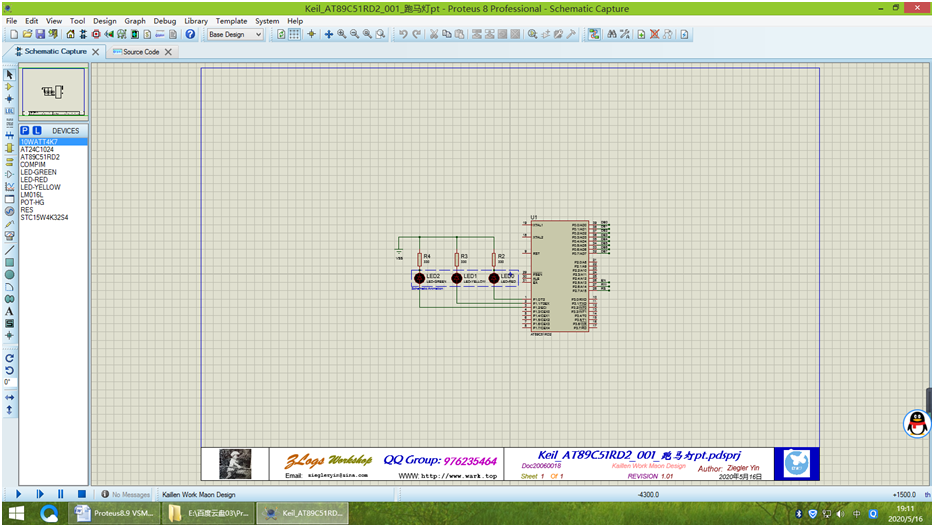
Task: Zoom in with magnifier plus icon
Action: (341, 35)
